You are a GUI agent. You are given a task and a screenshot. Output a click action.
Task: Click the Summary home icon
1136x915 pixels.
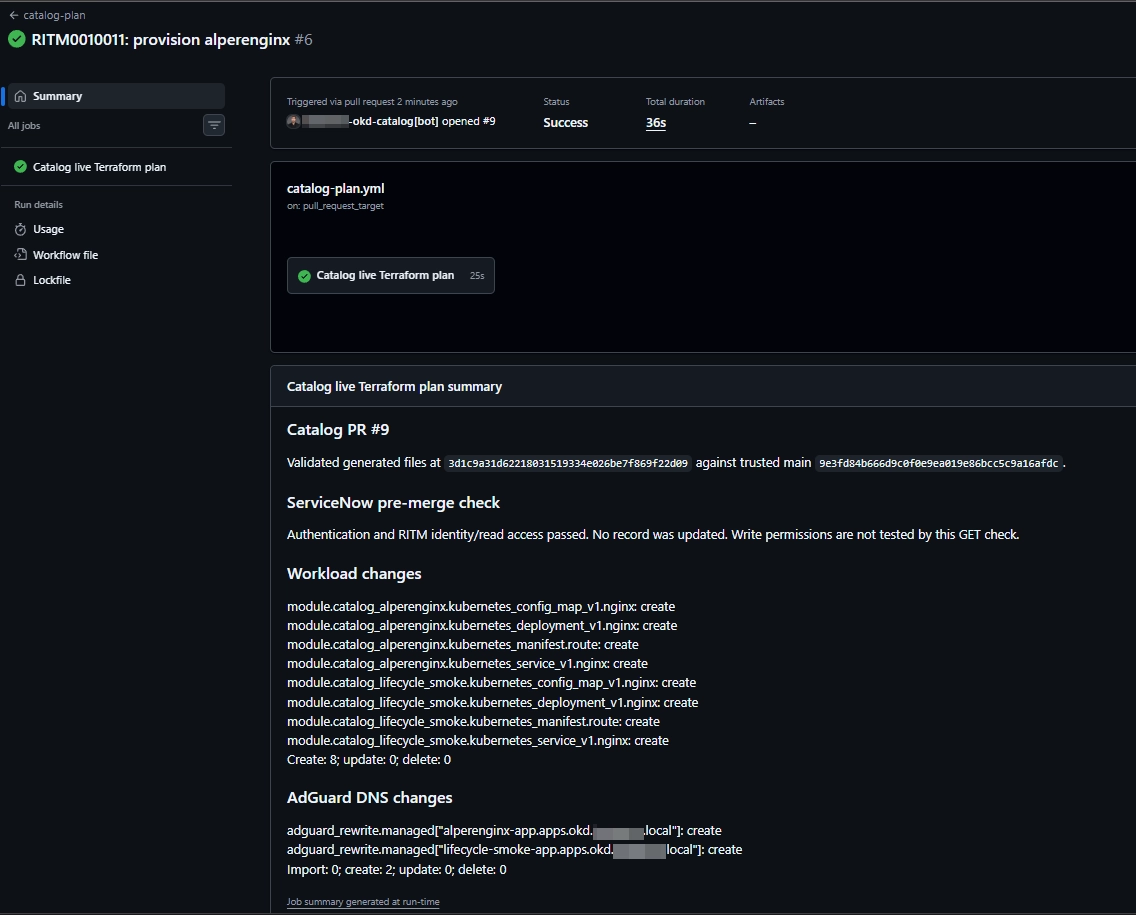click(x=20, y=96)
